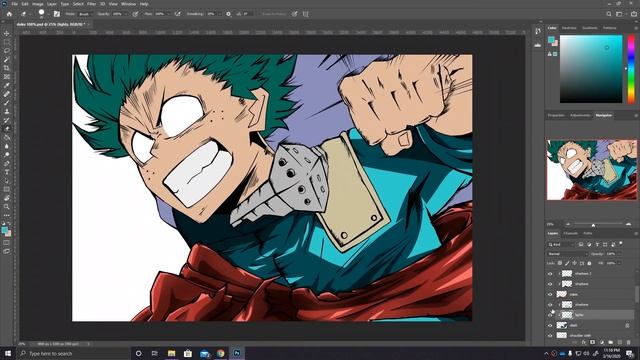
Task: Select the Zoom tool
Action: click(x=7, y=207)
